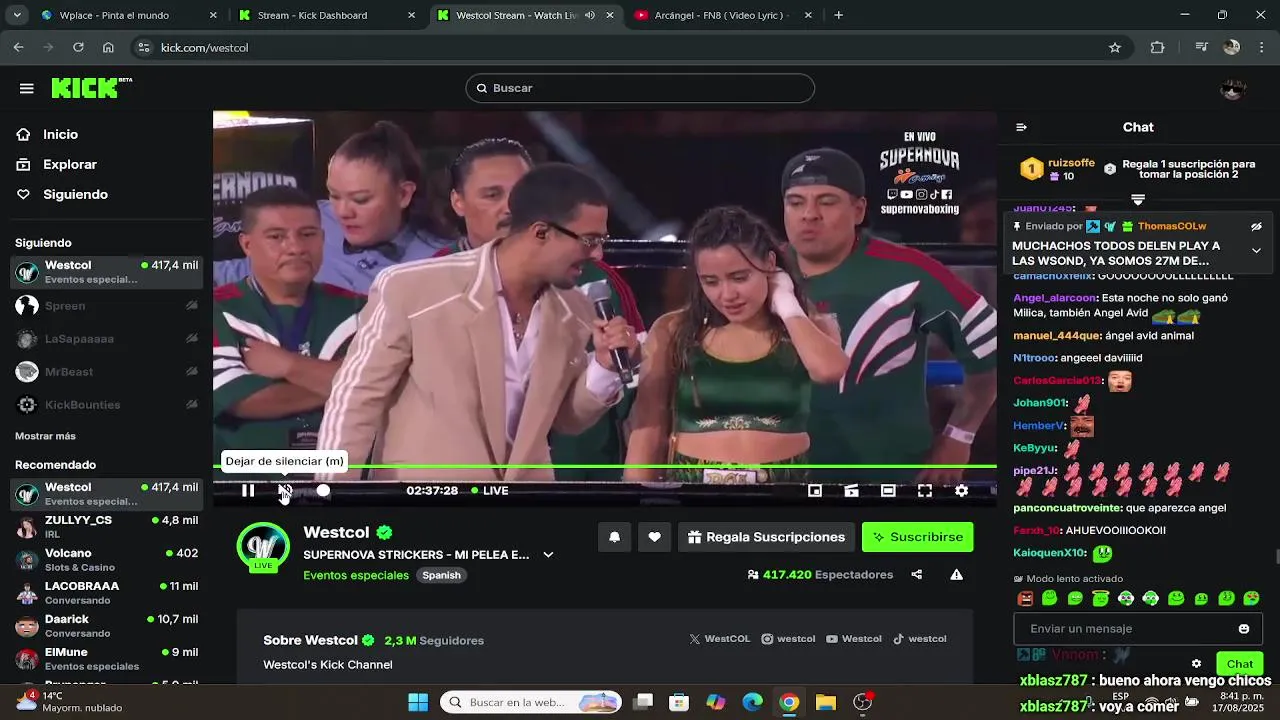Click the Spanish language tag
The width and height of the screenshot is (1280, 720).
point(441,575)
